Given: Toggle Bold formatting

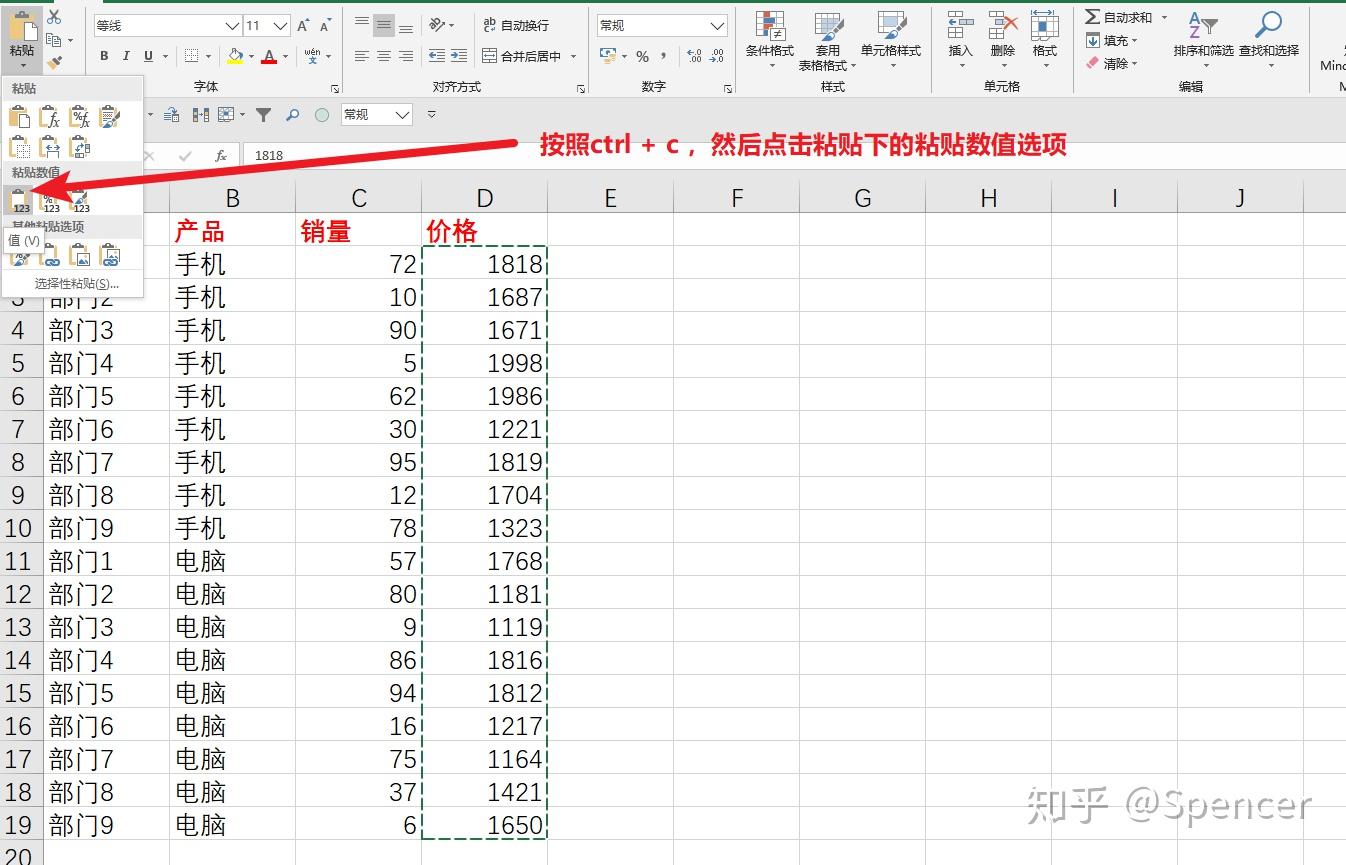Looking at the screenshot, I should [104, 56].
